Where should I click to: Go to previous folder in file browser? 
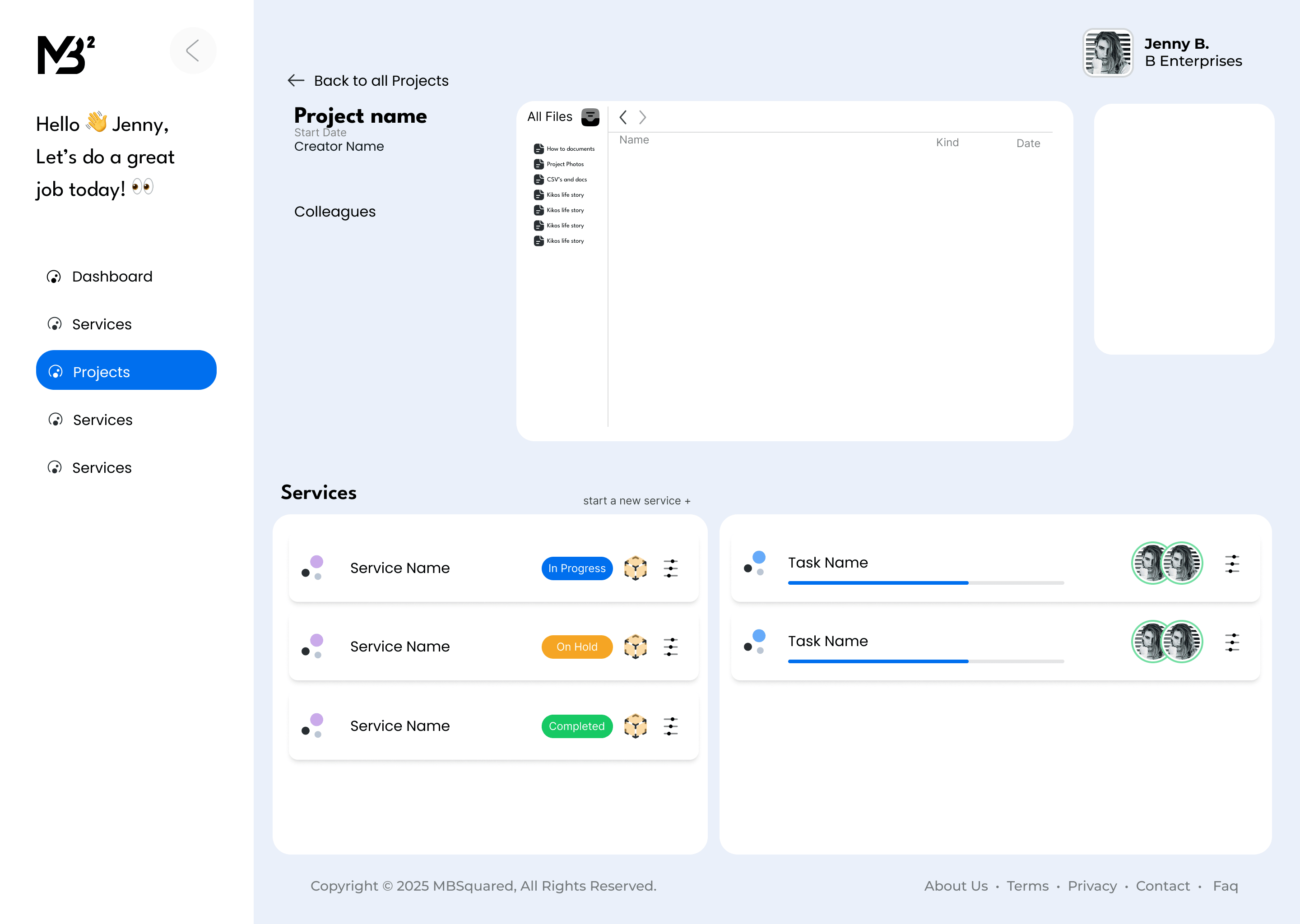pos(623,117)
